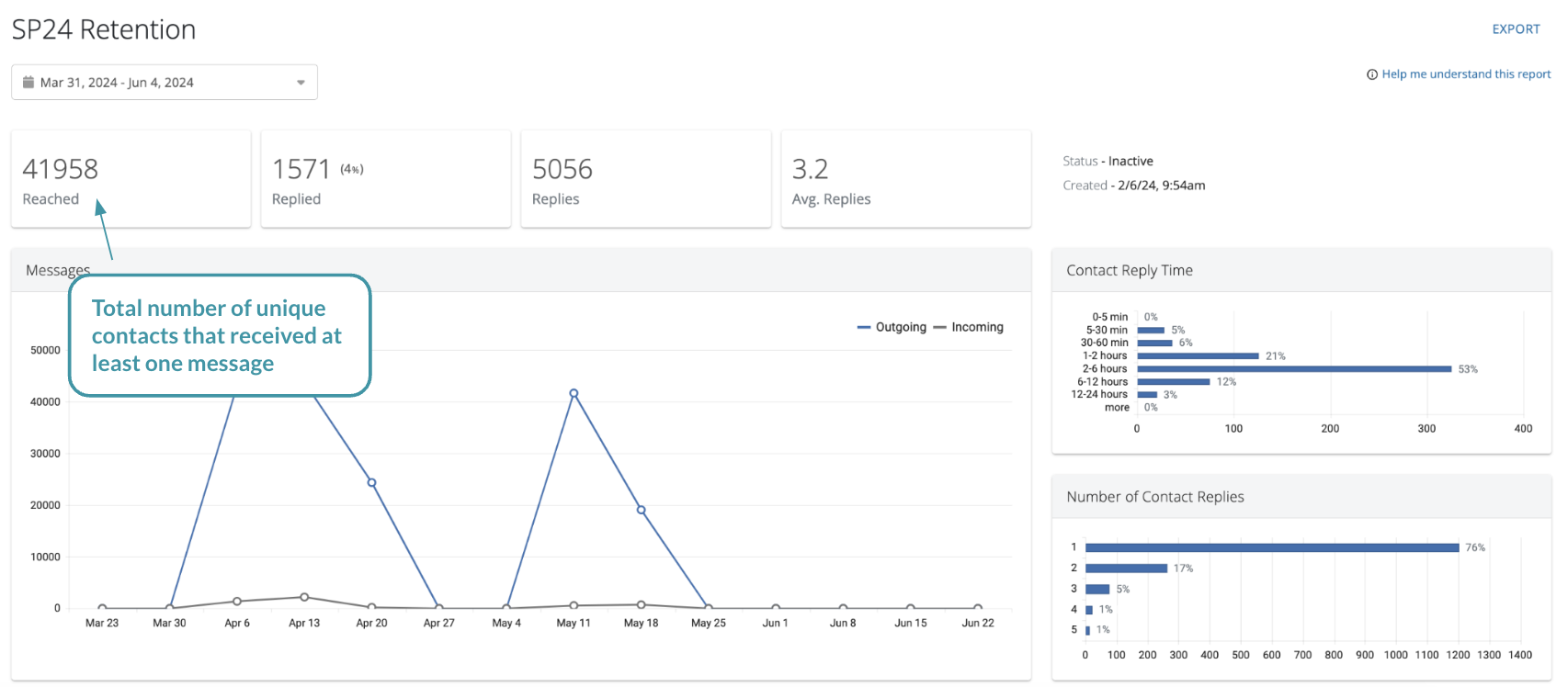
Task: Select the 41958 Reached stat card
Action: (x=131, y=179)
